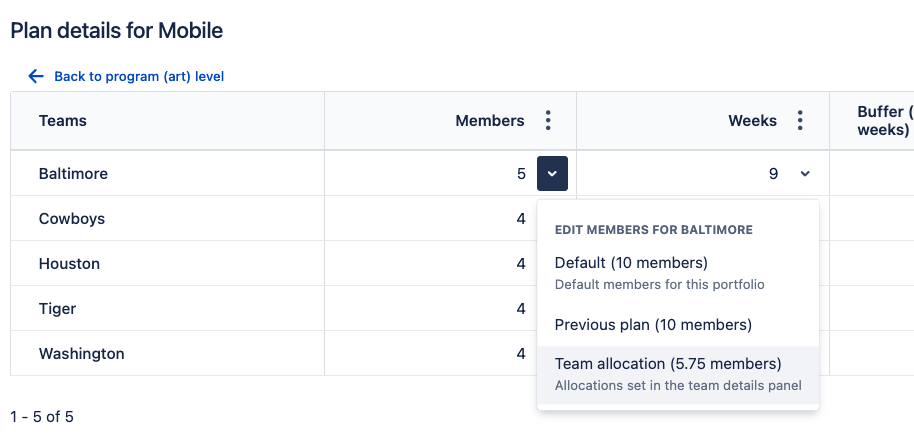Viewport: 914px width, 446px height.
Task: Click the Weeks column header label
Action: pyautogui.click(x=752, y=121)
